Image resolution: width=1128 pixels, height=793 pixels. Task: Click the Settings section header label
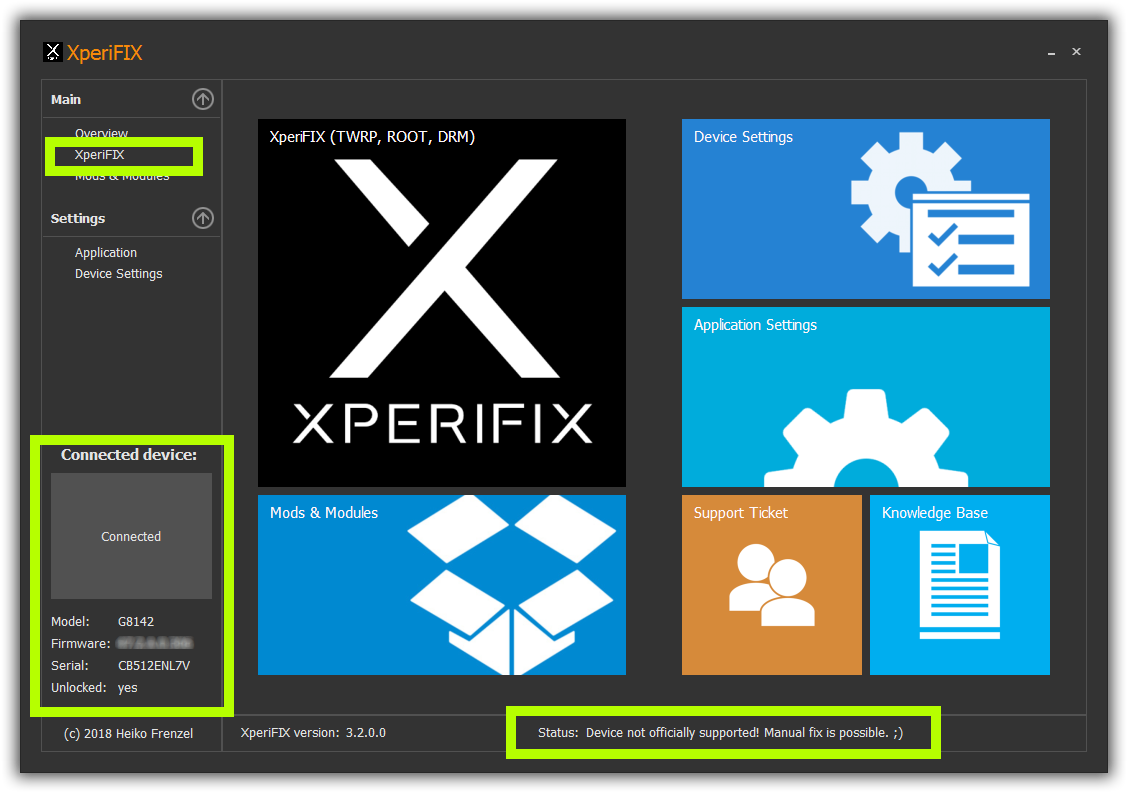78,218
